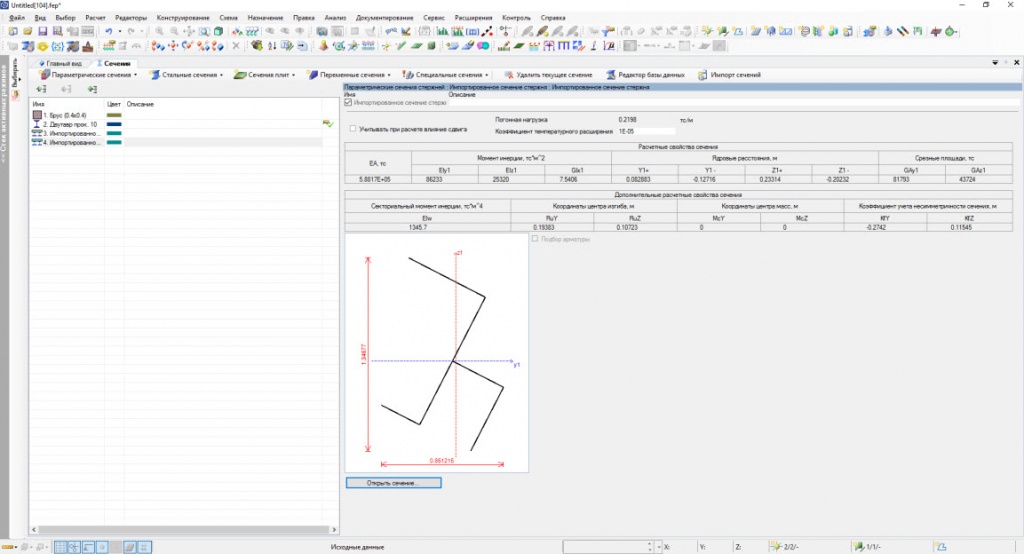Click the color swatch of 1. Брус row
Screen dimensions: 1024x554
[x=114, y=115]
